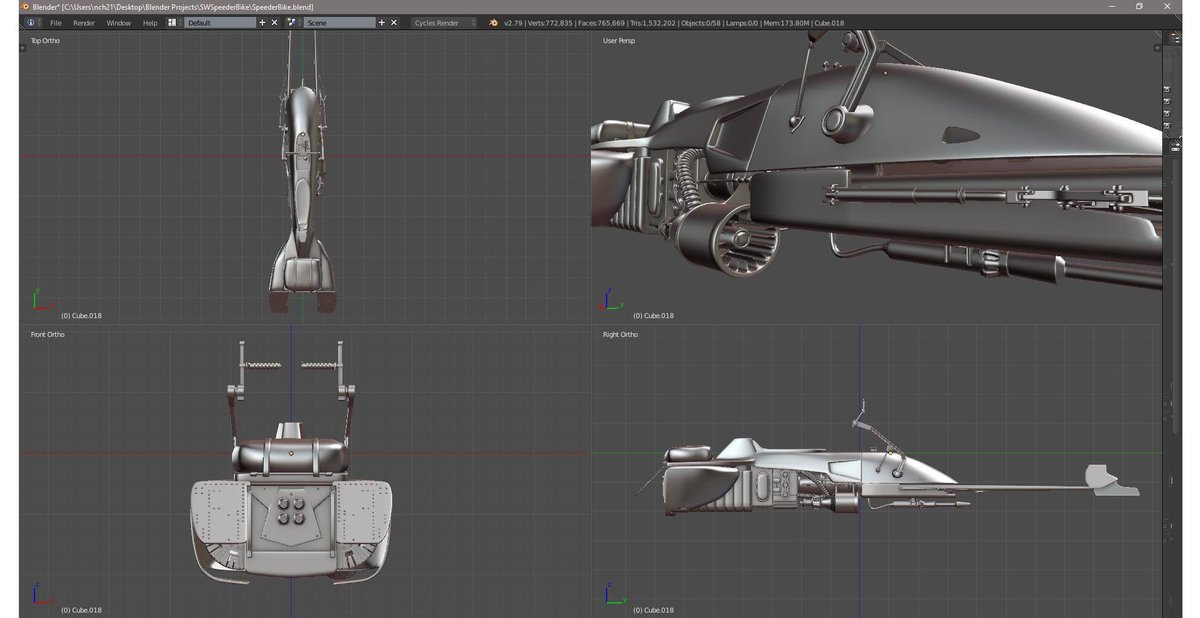Screen dimensions: 1200x618
Task: Add a new screen layout with plus
Action: [x=262, y=22]
